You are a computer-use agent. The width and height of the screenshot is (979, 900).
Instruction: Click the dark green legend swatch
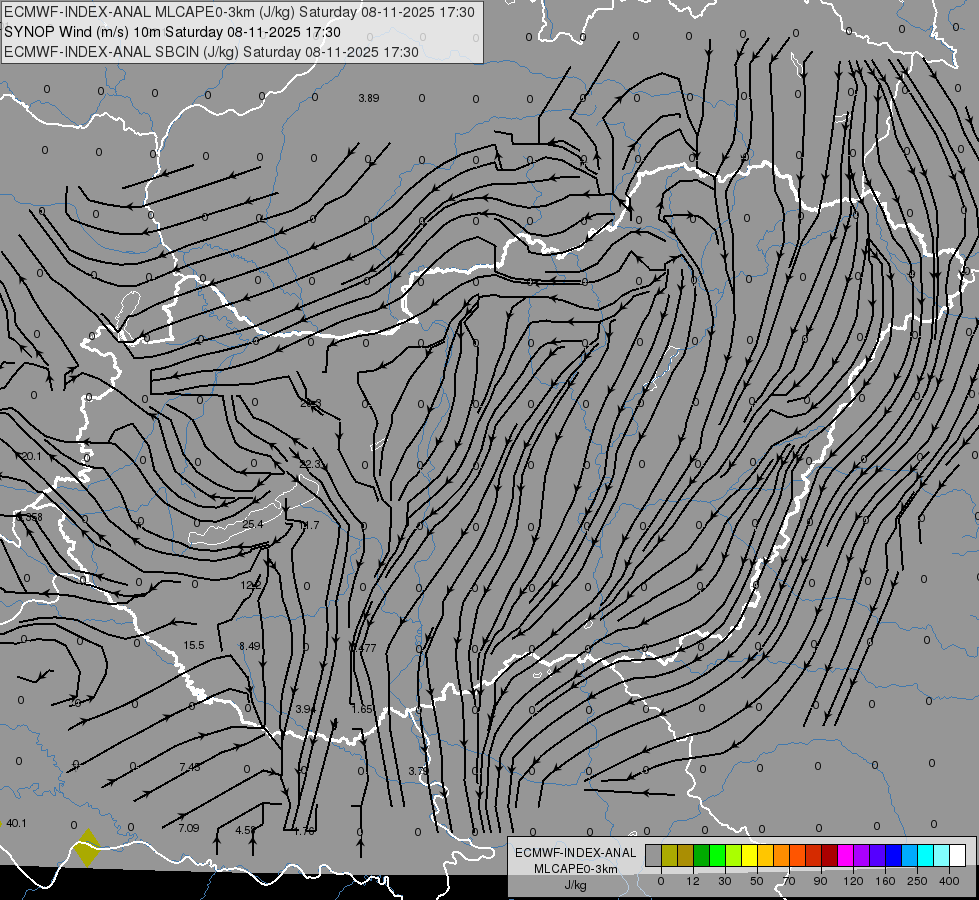(702, 855)
